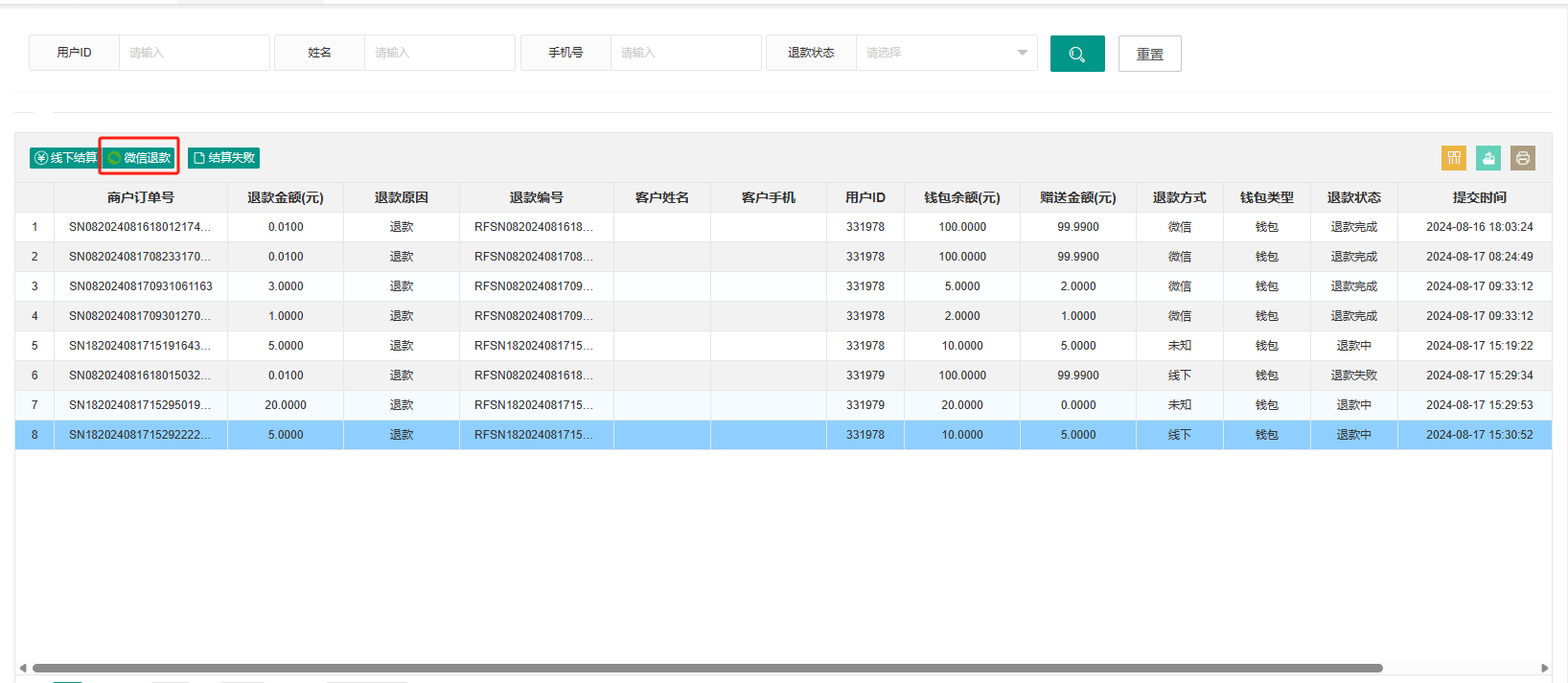Click the teal export icon
Image resolution: width=1568 pixels, height=683 pixels.
point(1488,158)
